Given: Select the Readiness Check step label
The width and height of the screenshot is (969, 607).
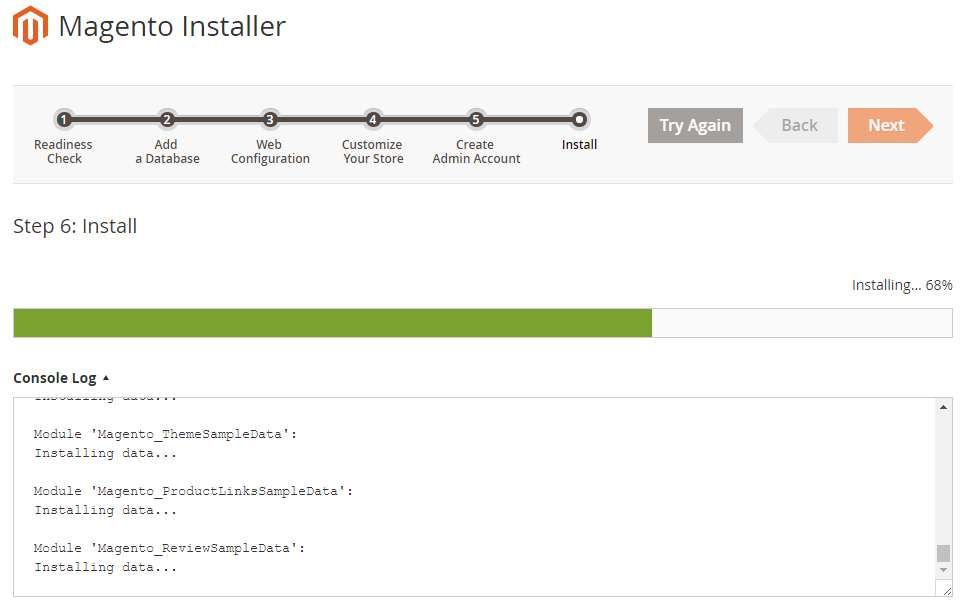Looking at the screenshot, I should (x=63, y=151).
